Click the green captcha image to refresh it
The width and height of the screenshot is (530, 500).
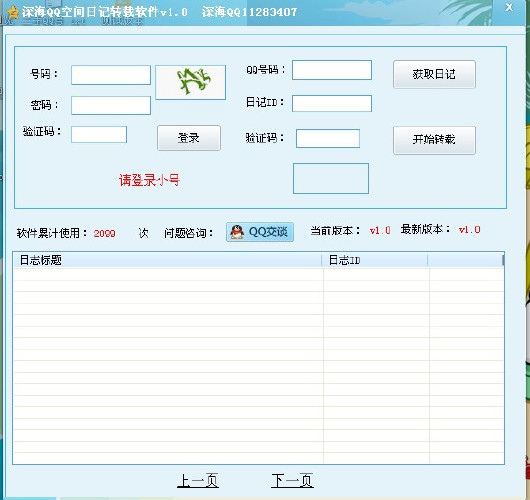coord(190,82)
